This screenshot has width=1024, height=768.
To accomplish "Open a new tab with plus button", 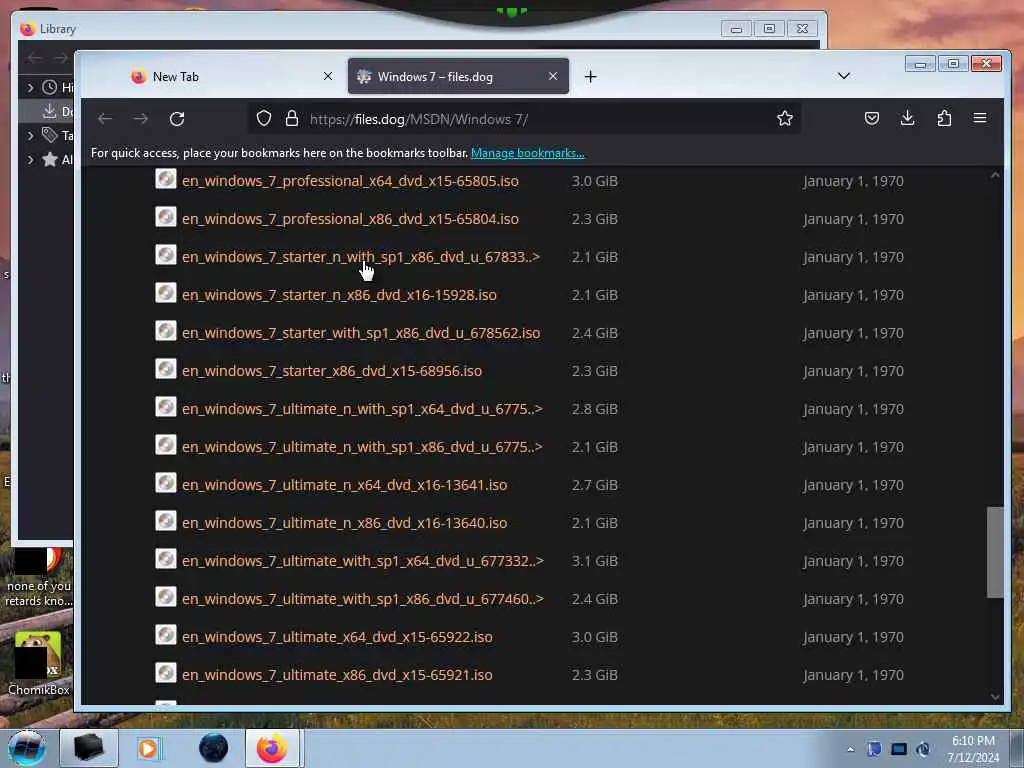I will [x=590, y=76].
